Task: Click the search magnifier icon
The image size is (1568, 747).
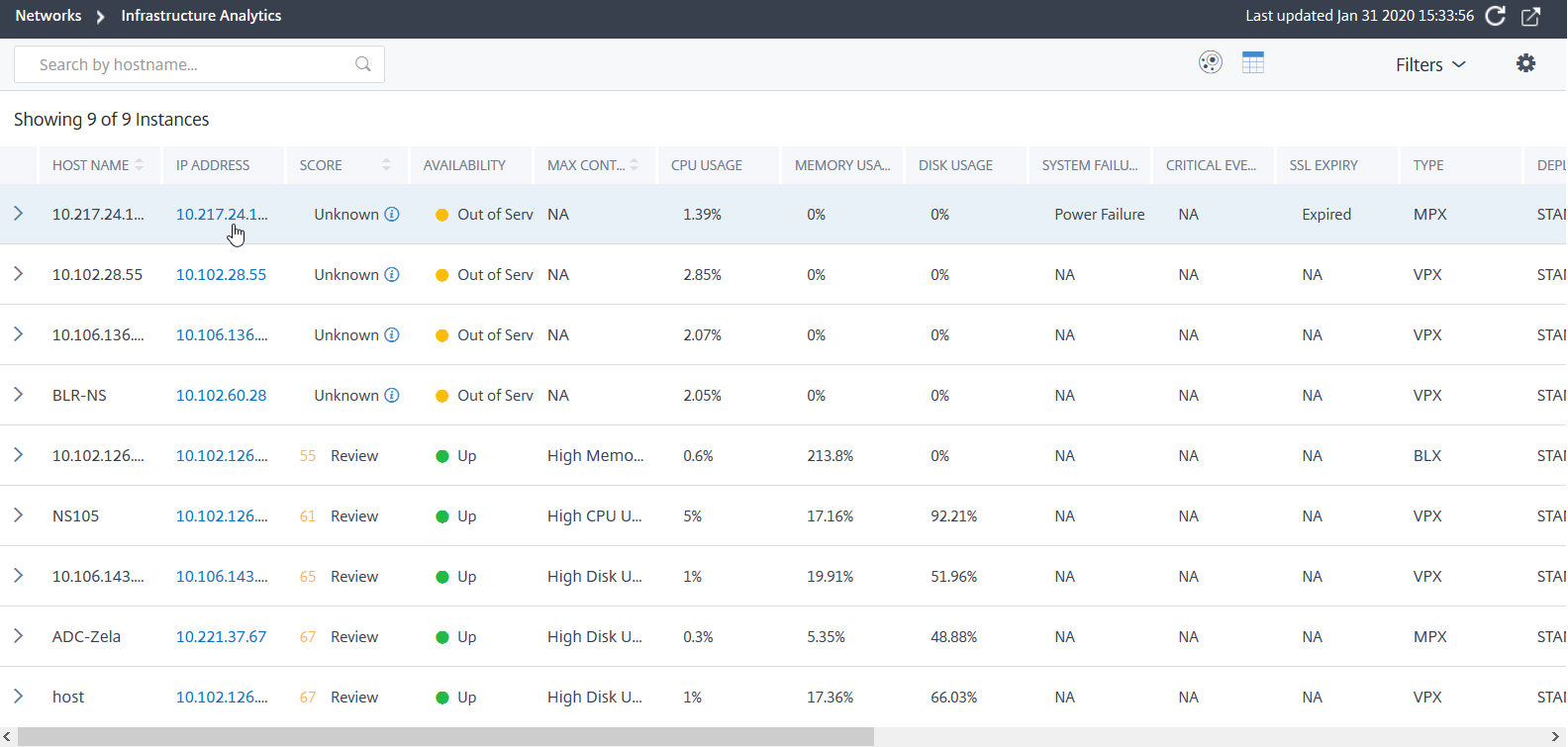Action: click(363, 64)
